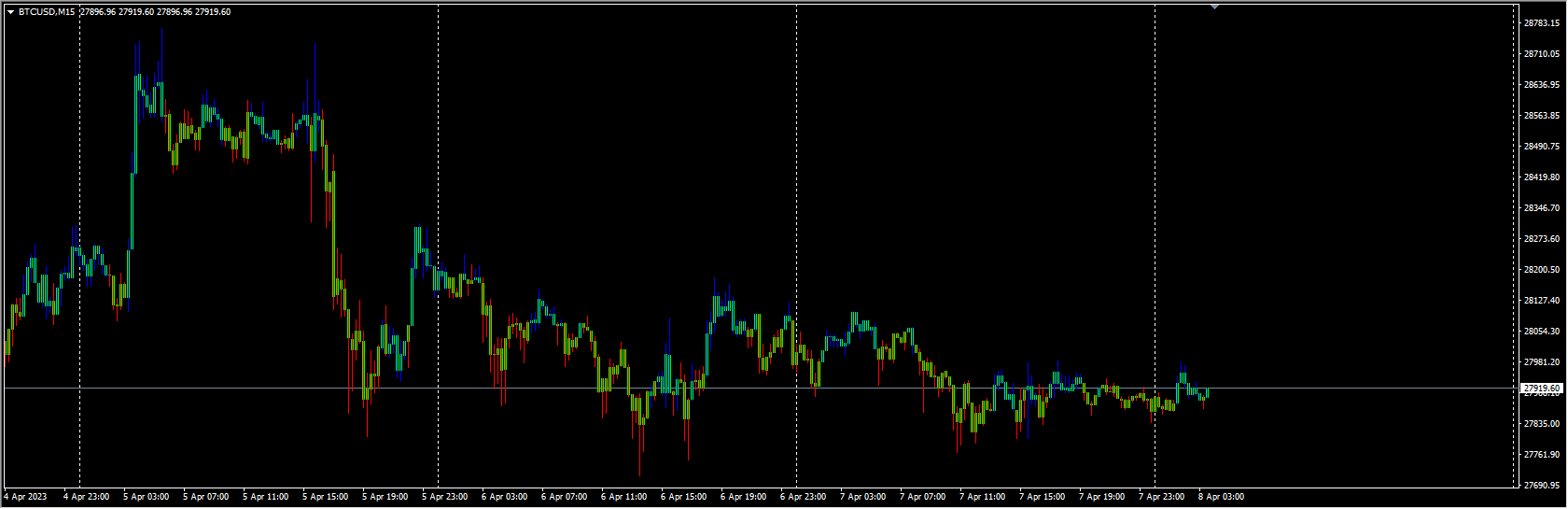Click the 7 Apr 11:00 time label

[x=982, y=497]
